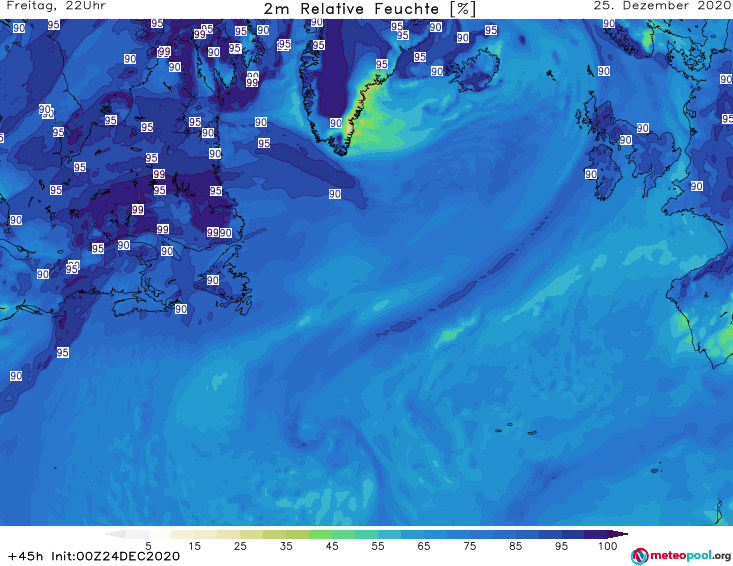Click the meteopool.org logo

[x=681, y=556]
